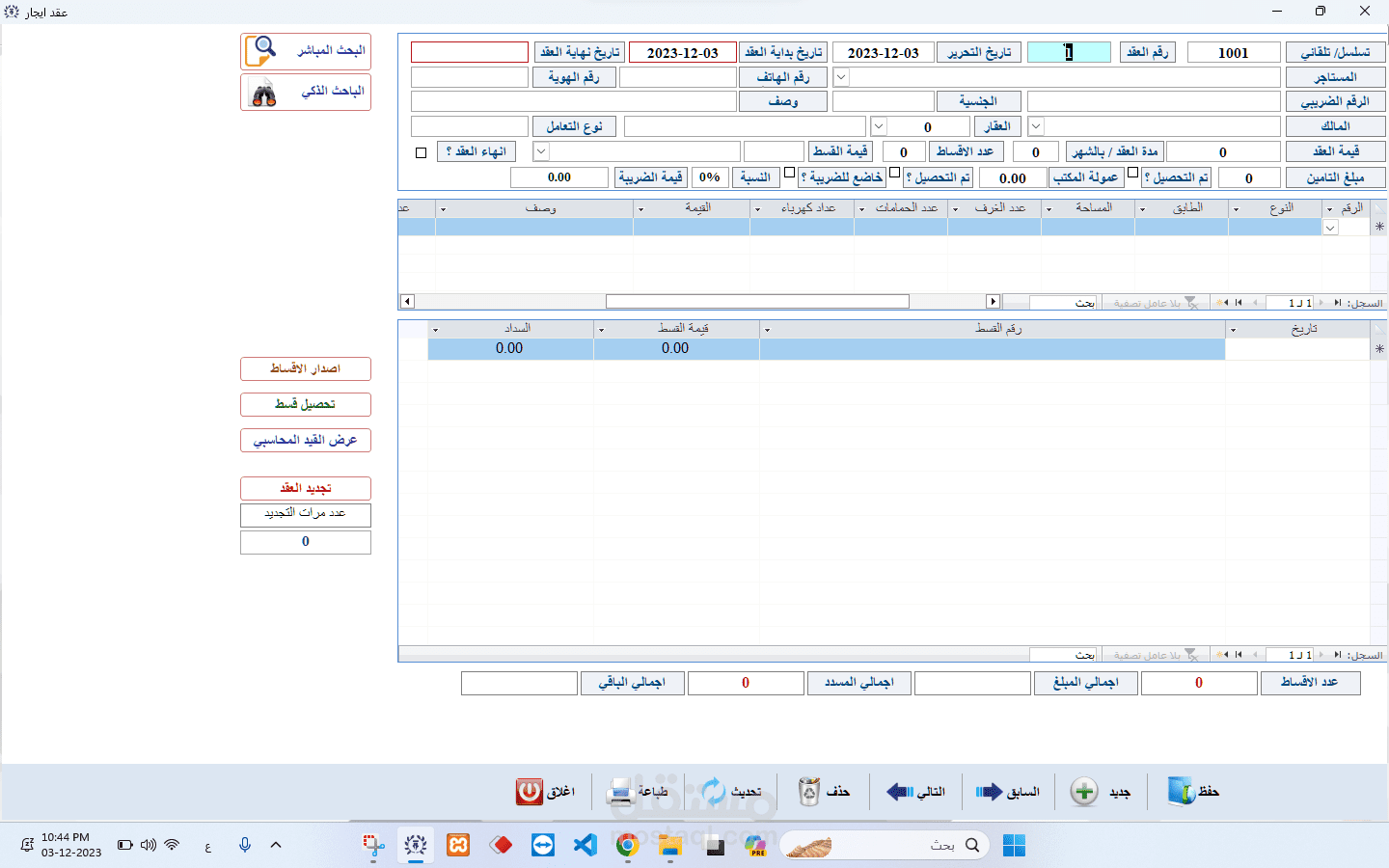Click the microphone icon in system tray

245,845
